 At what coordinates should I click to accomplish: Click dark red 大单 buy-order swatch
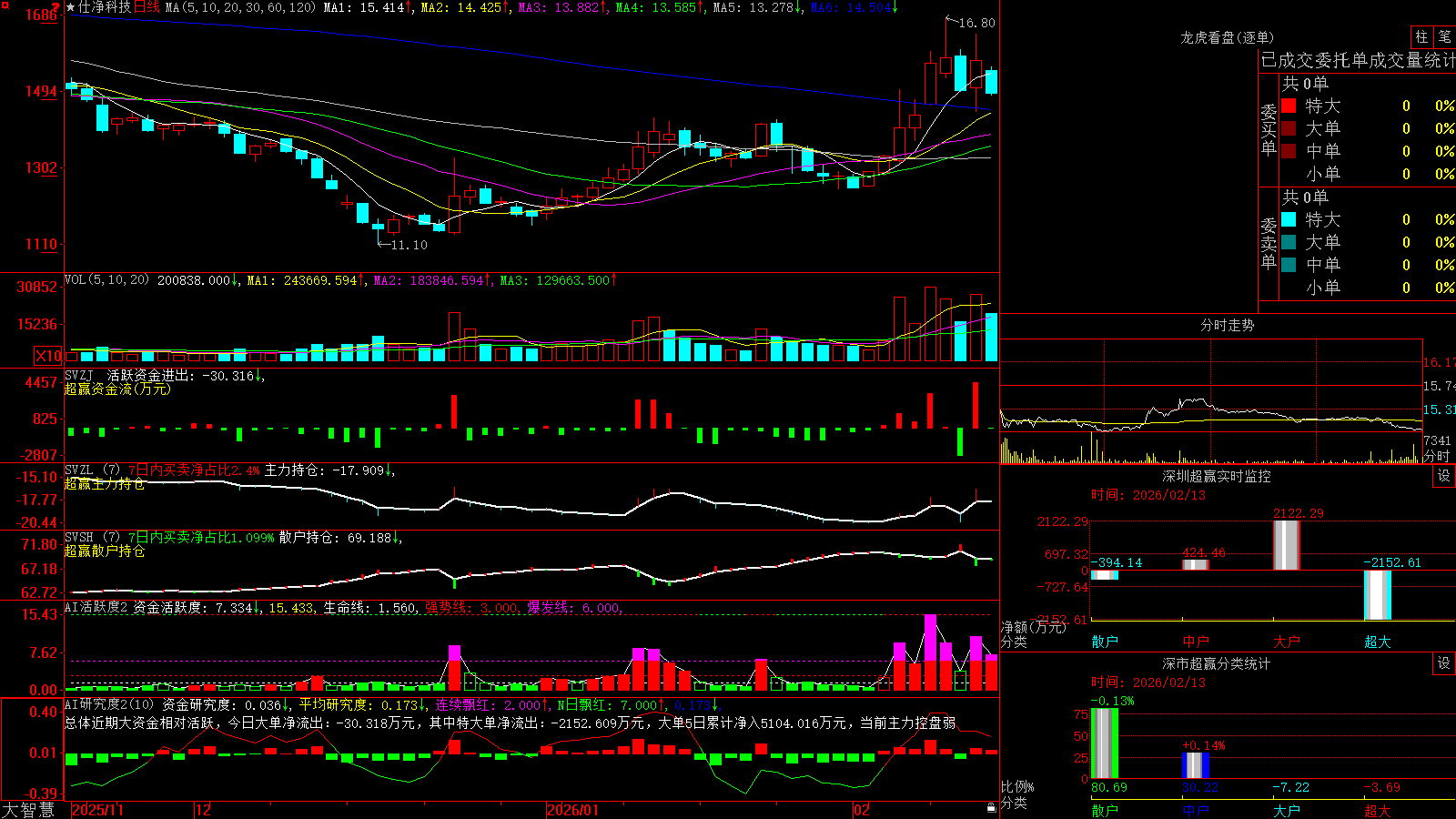(x=1289, y=128)
